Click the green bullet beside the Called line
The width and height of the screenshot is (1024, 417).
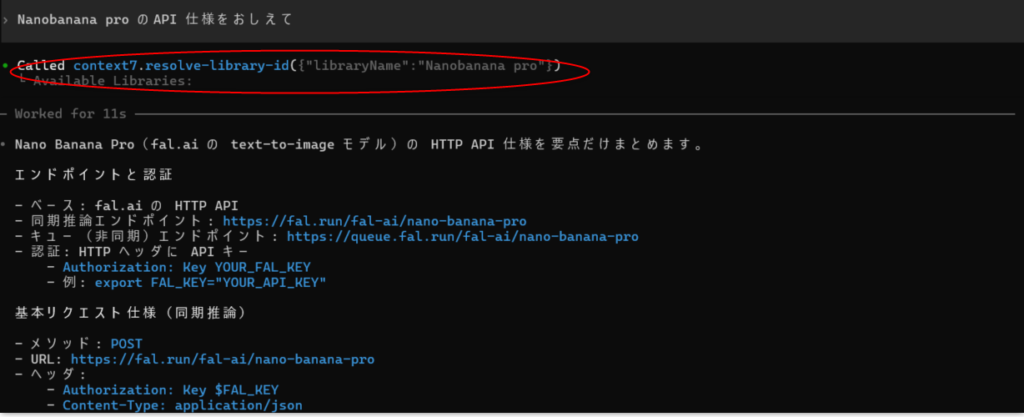click(5, 65)
